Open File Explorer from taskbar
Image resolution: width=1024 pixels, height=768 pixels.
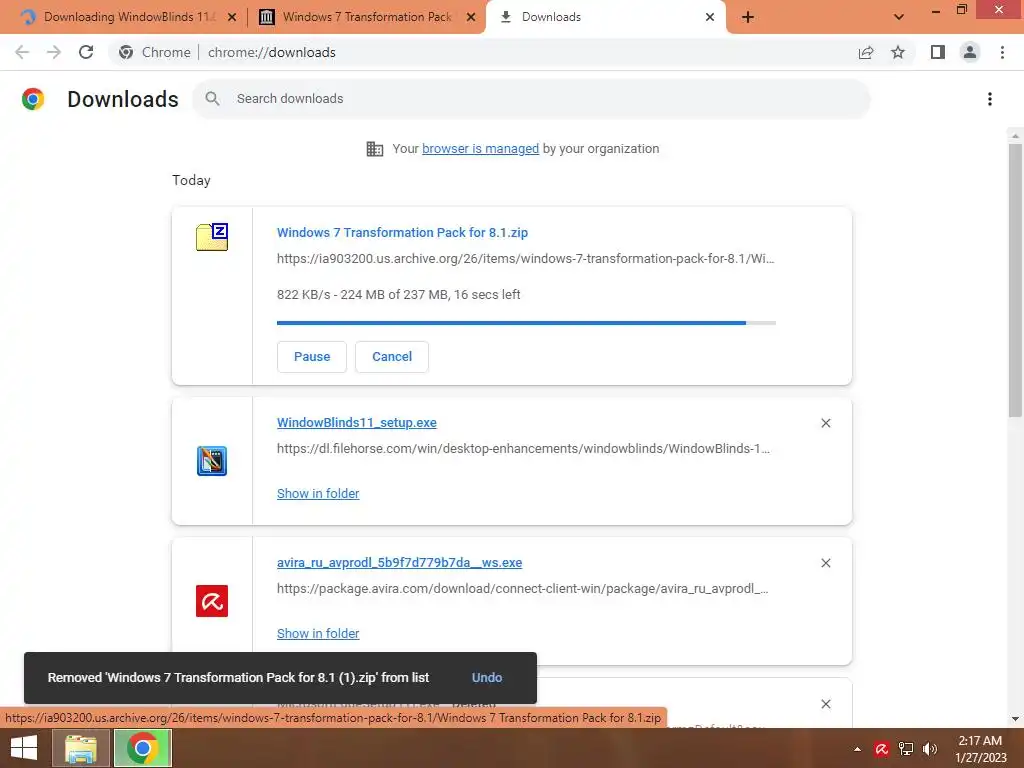pyautogui.click(x=80, y=748)
